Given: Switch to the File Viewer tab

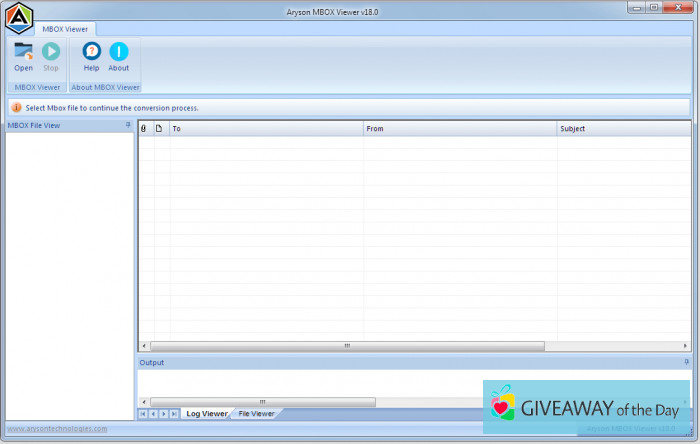Looking at the screenshot, I should [256, 413].
